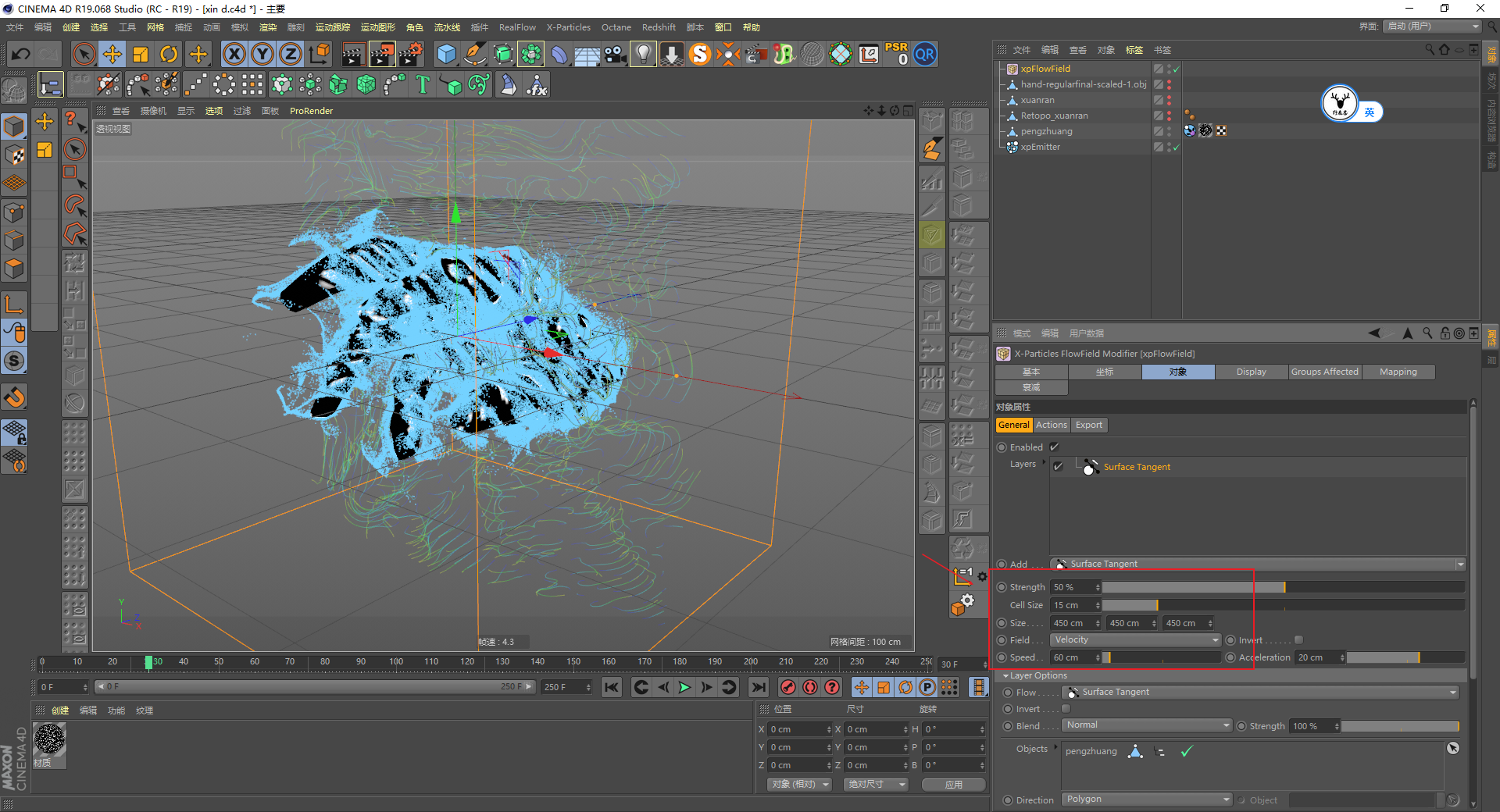Select the material thumbnail in the material manager

click(50, 739)
